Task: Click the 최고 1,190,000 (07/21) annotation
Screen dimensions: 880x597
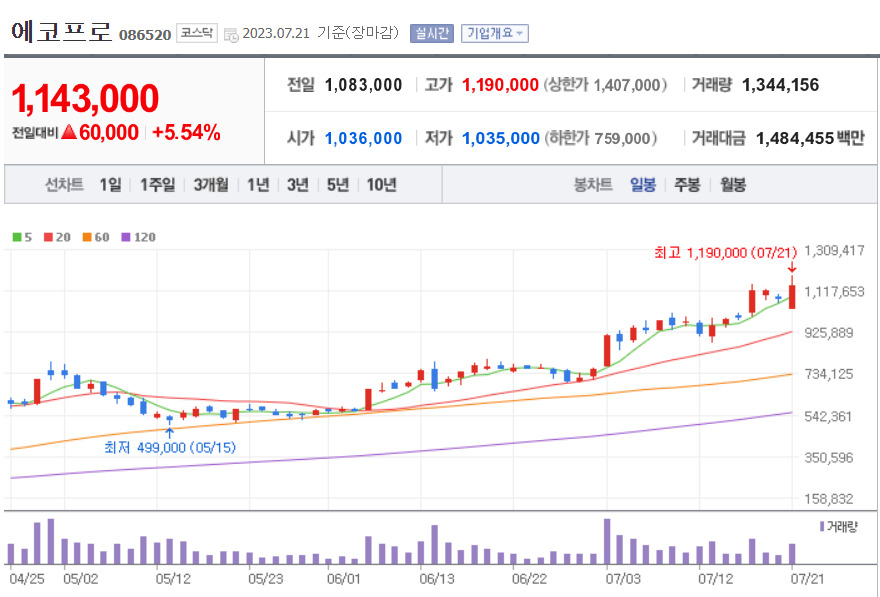Action: coord(725,252)
